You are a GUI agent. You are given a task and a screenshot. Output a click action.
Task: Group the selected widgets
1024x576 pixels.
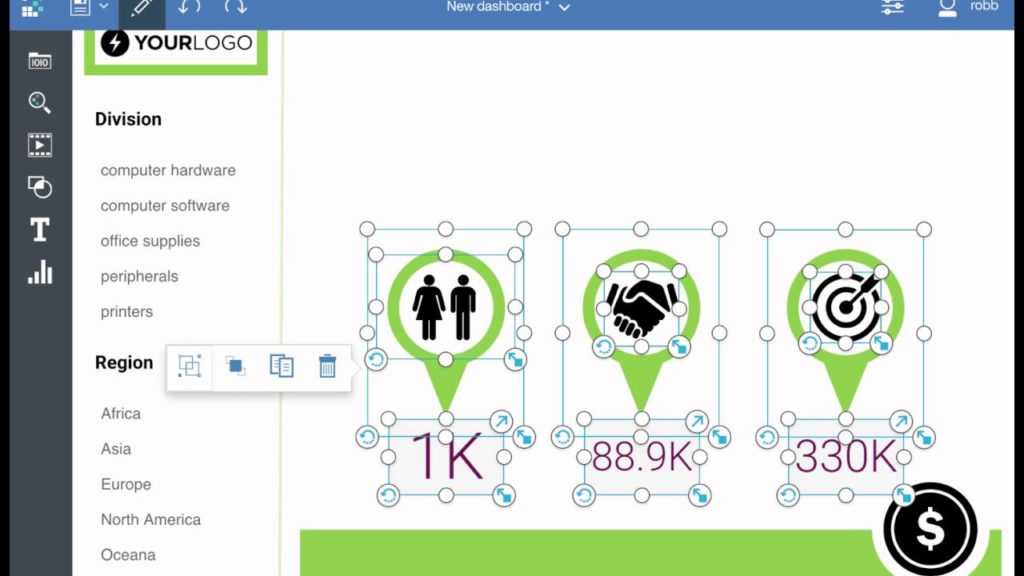(189, 366)
